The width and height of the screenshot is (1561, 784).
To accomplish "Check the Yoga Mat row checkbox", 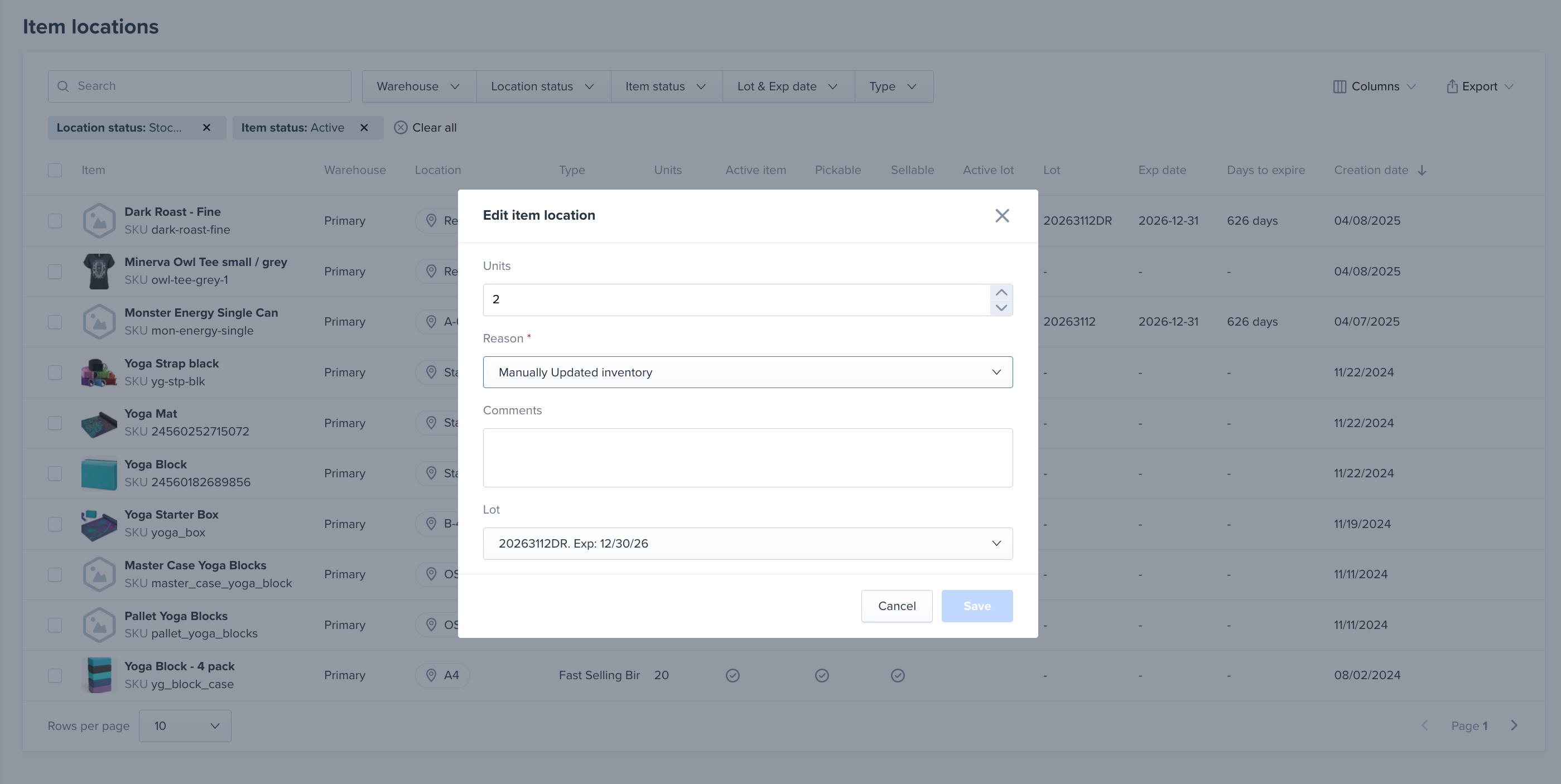I will click(x=55, y=423).
